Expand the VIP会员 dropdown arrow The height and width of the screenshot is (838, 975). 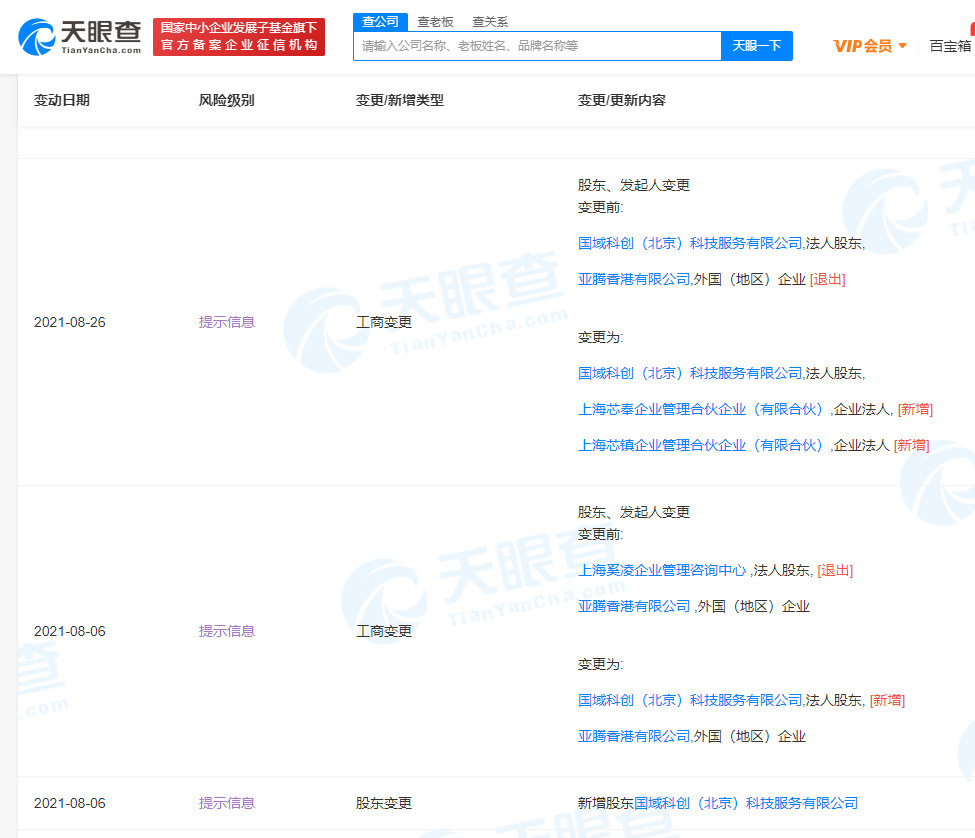pyautogui.click(x=903, y=46)
